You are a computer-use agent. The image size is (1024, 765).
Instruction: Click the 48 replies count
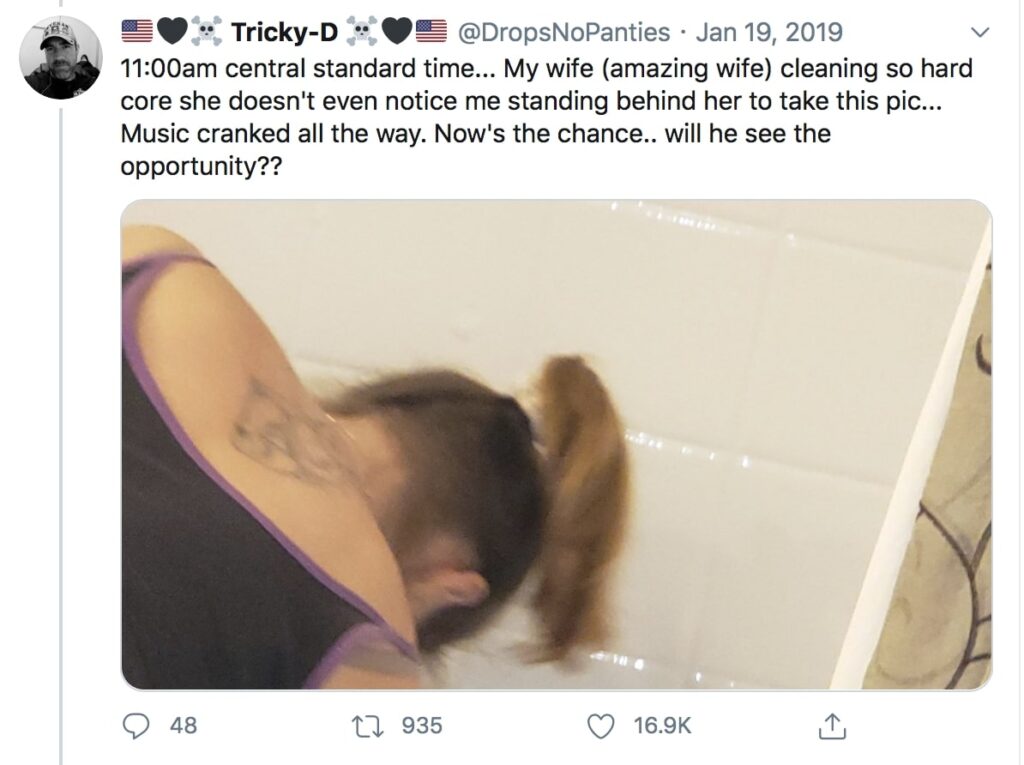(183, 726)
